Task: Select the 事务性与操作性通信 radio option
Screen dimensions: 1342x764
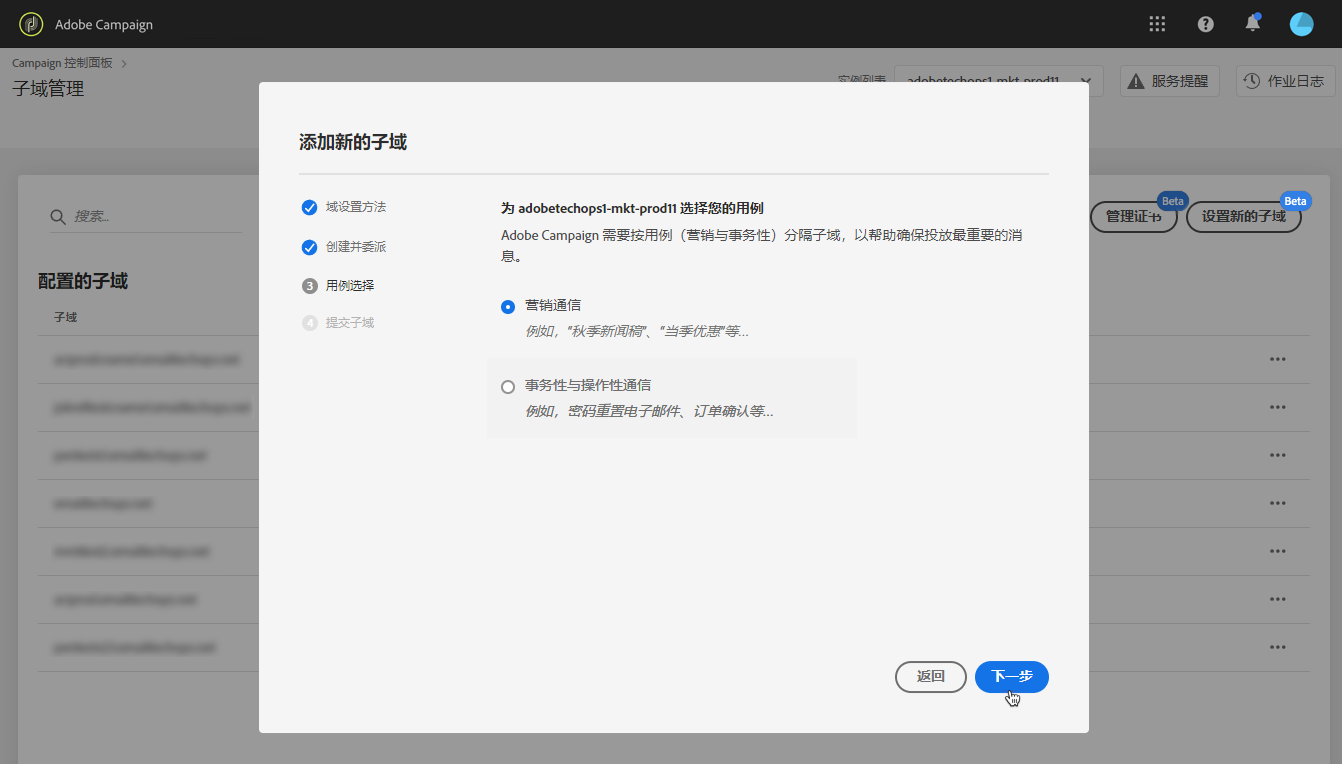Action: pos(508,386)
